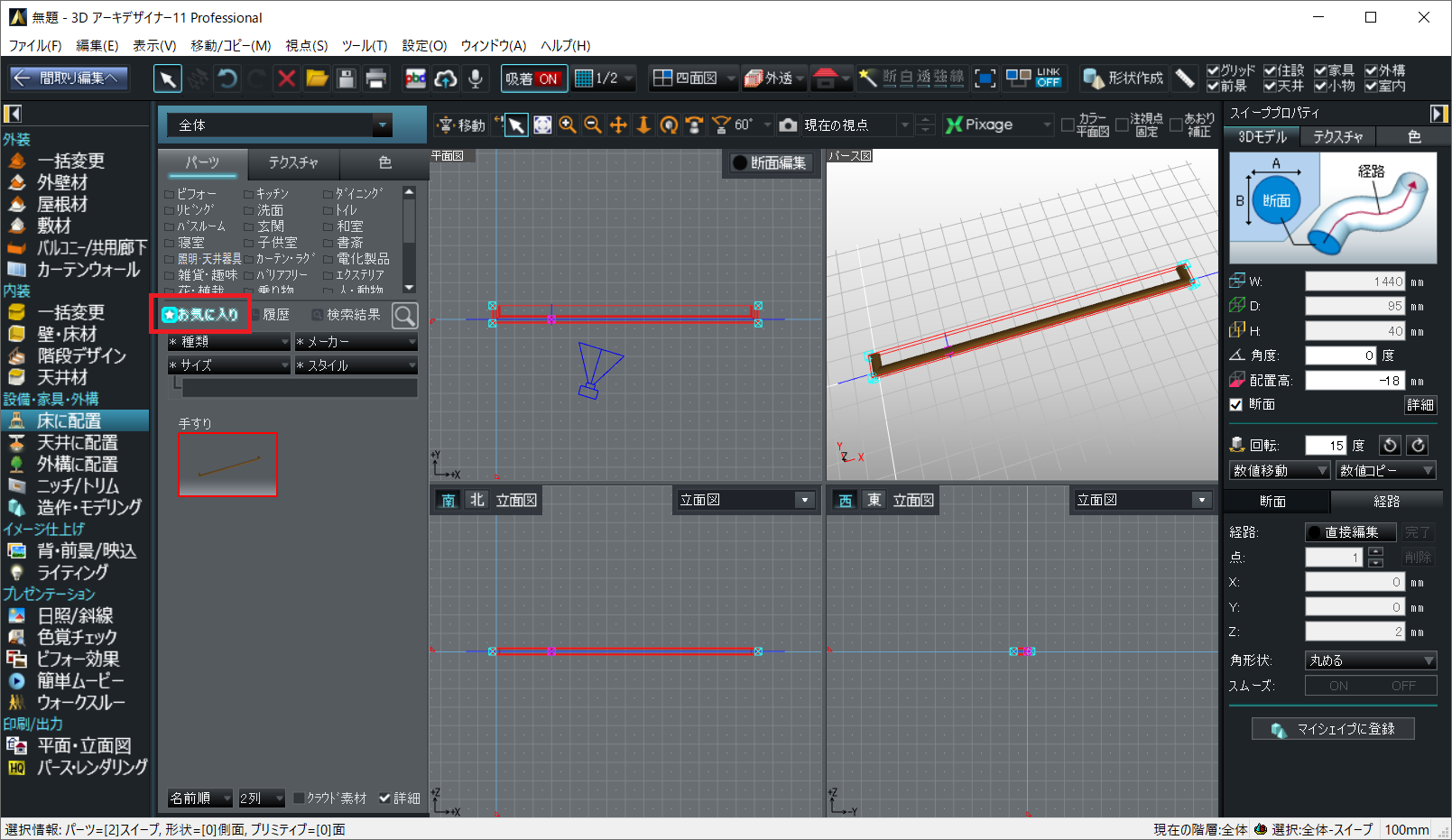Screen dimensions: 1452x840
Task: Uncheck the 断面 checkbox in properties
Action: (x=1236, y=404)
